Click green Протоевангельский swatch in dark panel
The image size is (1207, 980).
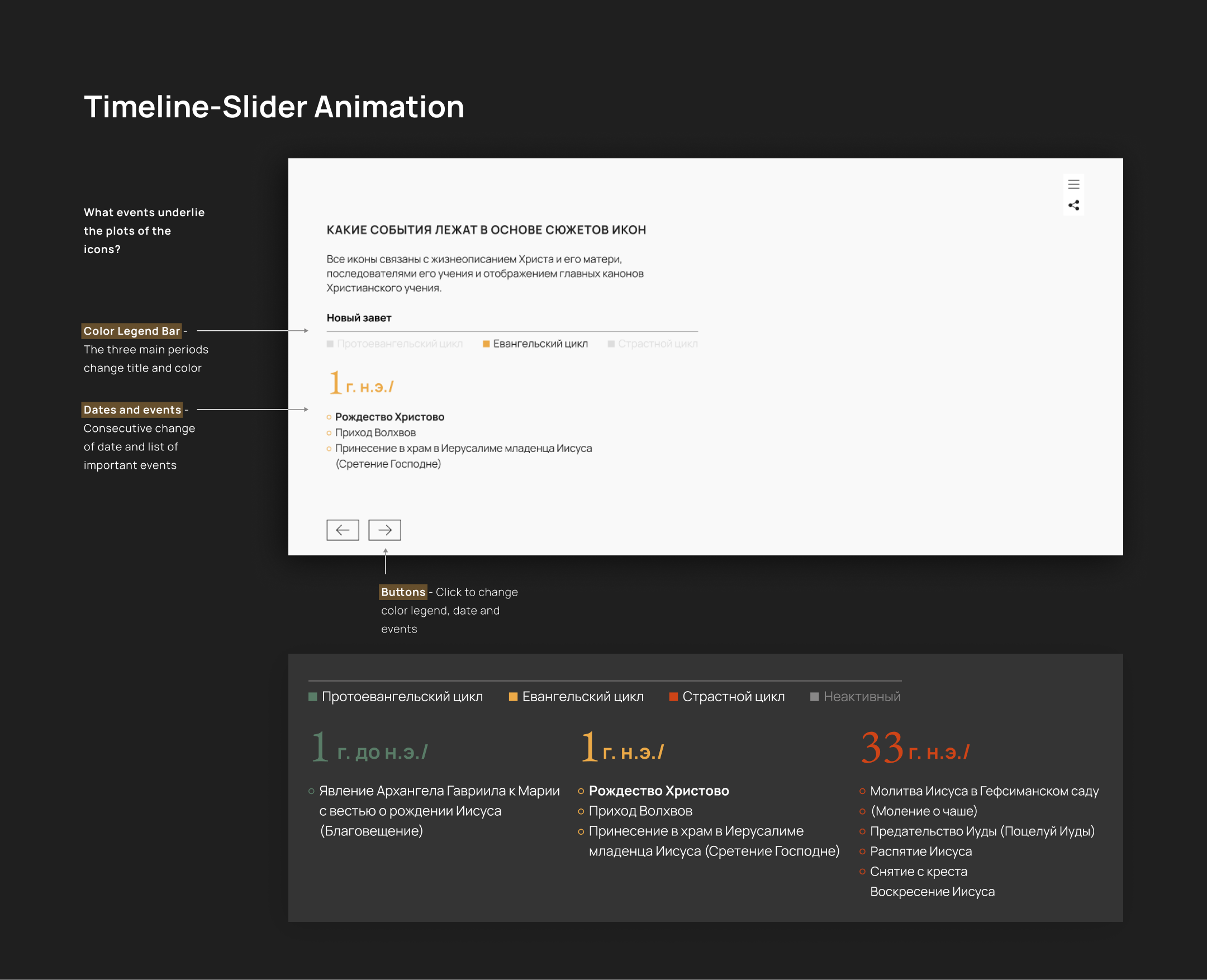pos(312,697)
